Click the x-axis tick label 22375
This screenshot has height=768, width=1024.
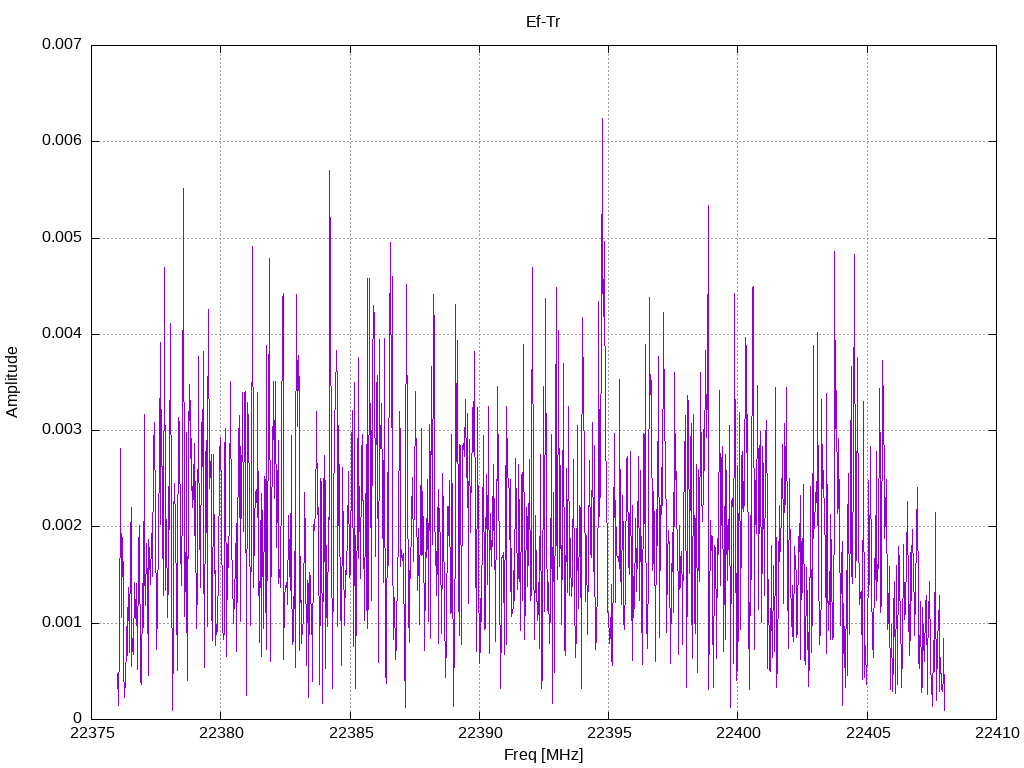pyautogui.click(x=92, y=733)
